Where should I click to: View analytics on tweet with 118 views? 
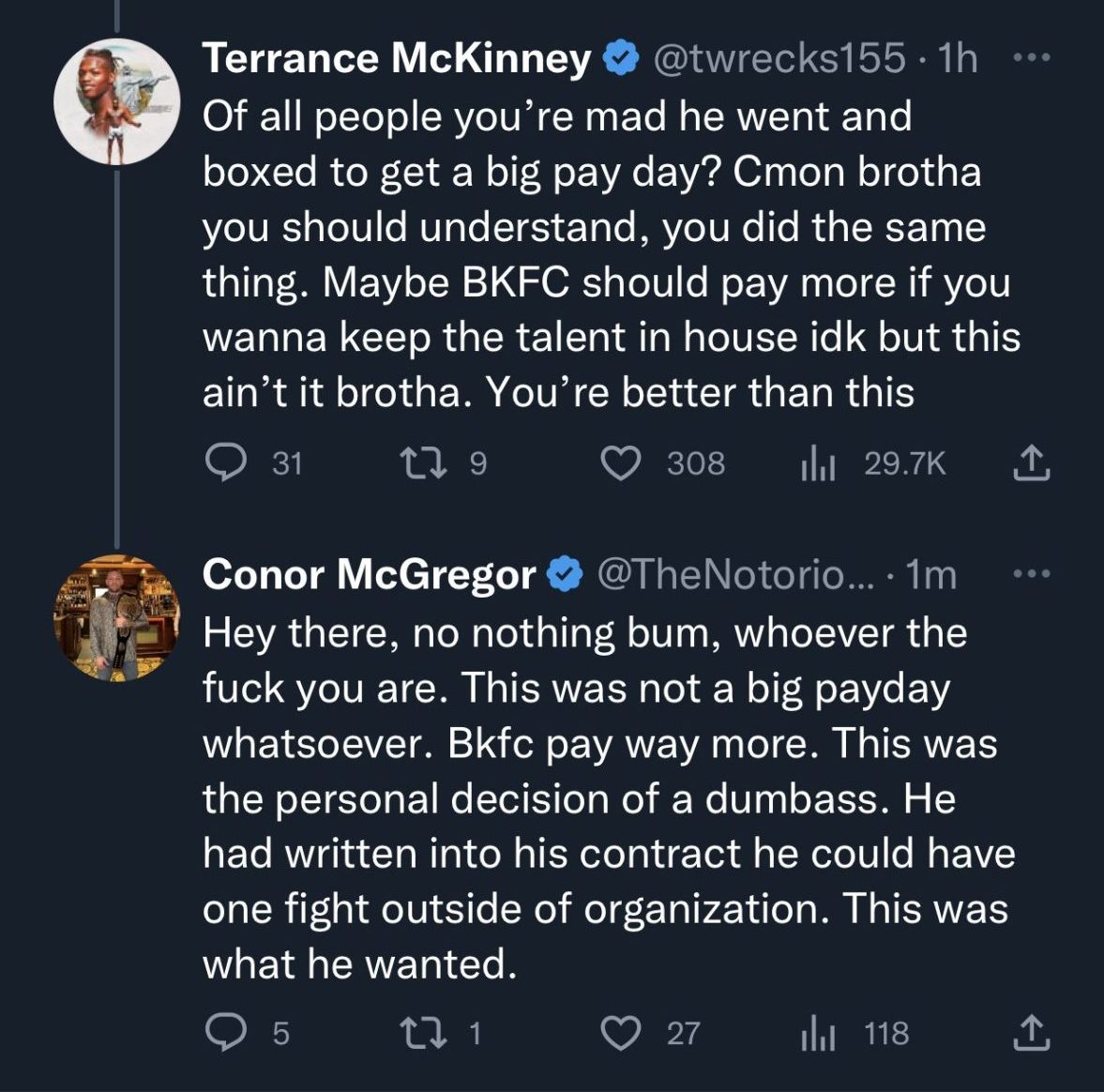tap(818, 1033)
